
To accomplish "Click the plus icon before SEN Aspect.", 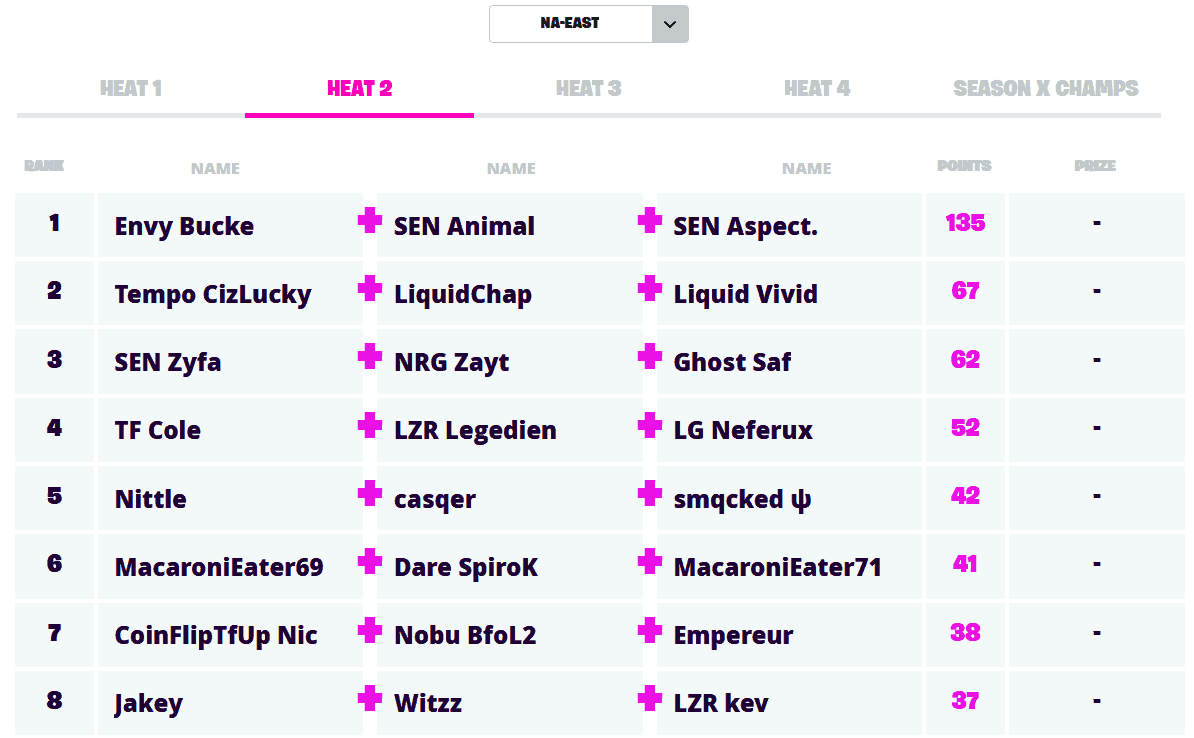I will point(650,221).
